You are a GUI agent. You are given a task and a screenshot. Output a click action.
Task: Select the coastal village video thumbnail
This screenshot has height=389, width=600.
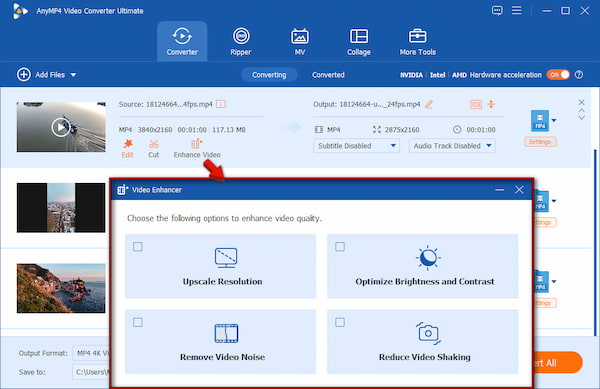click(61, 288)
